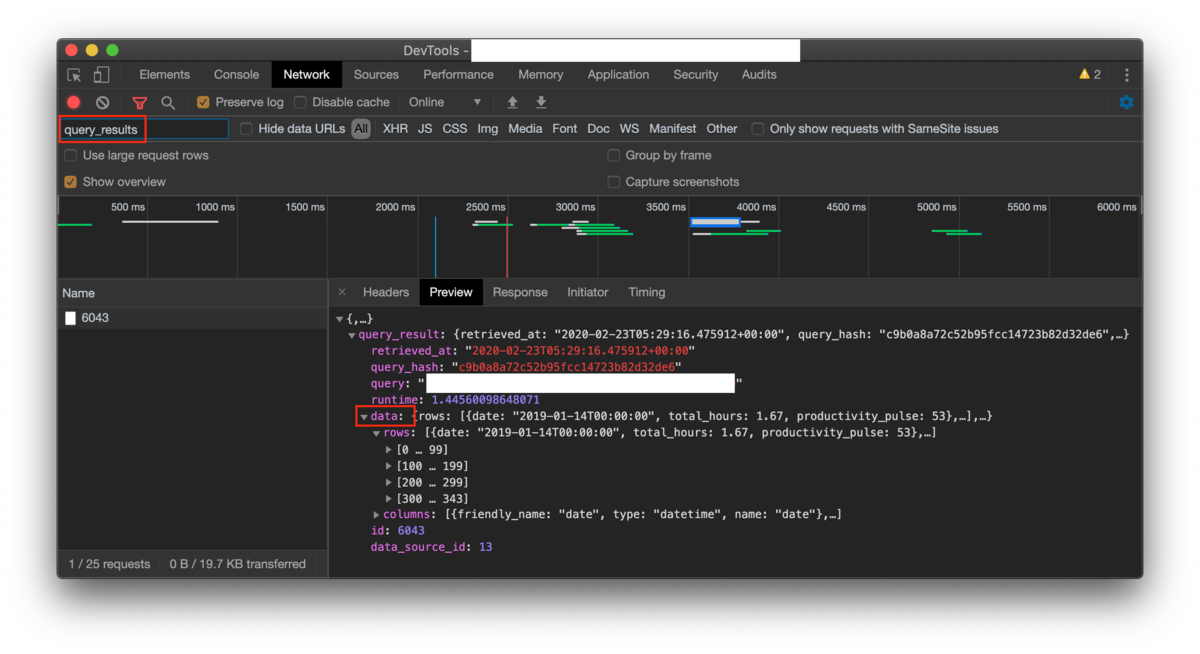Screen dimensions: 1200x654
Task: Show the Response tab
Action: [x=520, y=292]
